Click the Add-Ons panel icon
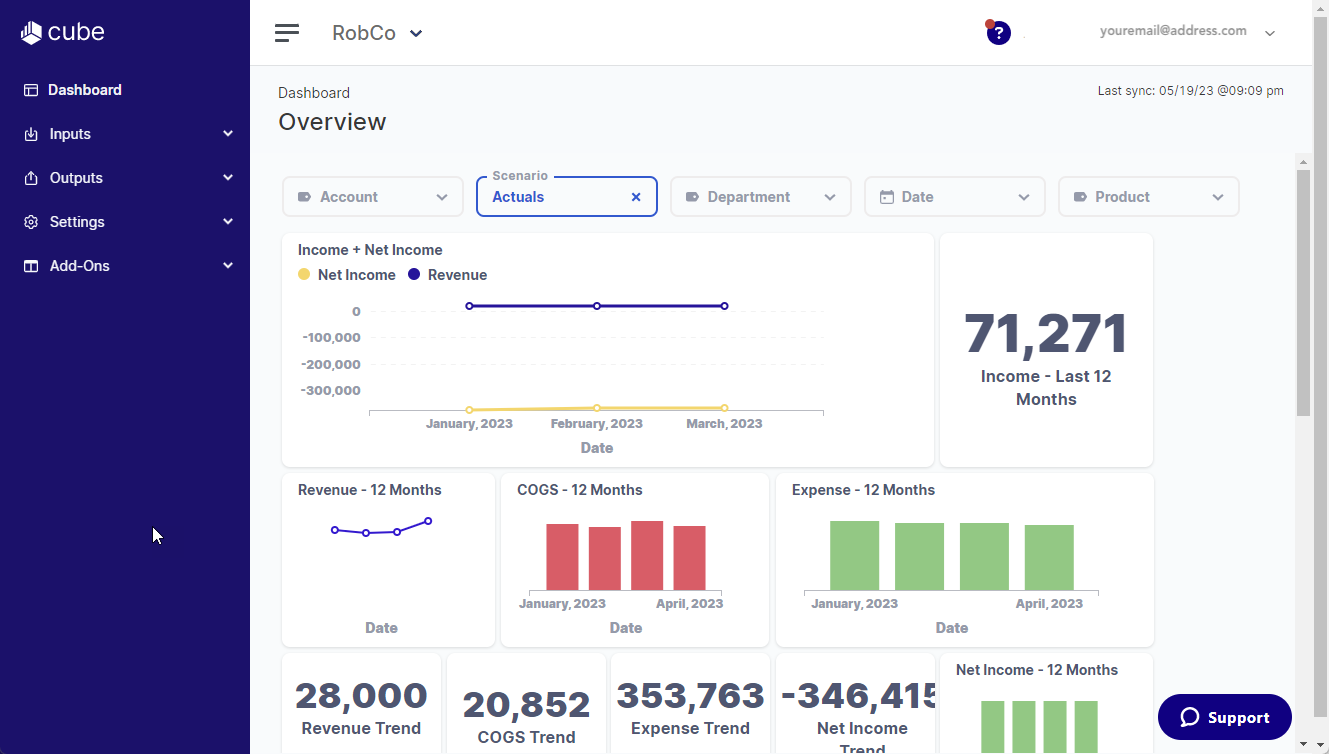 (31, 266)
